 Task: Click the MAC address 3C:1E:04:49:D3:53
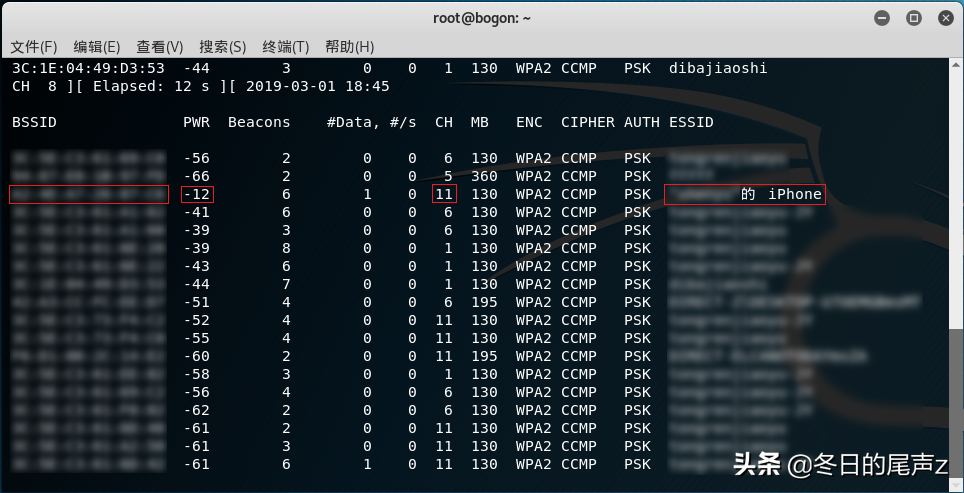click(89, 68)
